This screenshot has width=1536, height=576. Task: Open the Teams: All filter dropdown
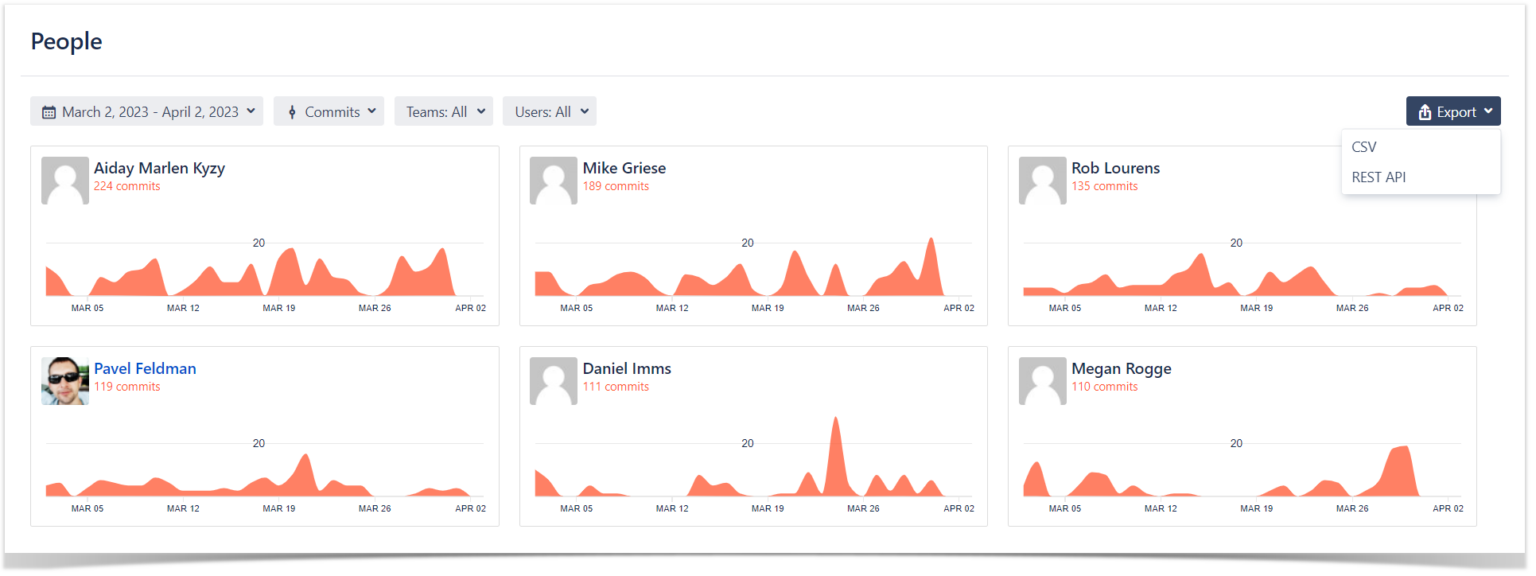443,111
